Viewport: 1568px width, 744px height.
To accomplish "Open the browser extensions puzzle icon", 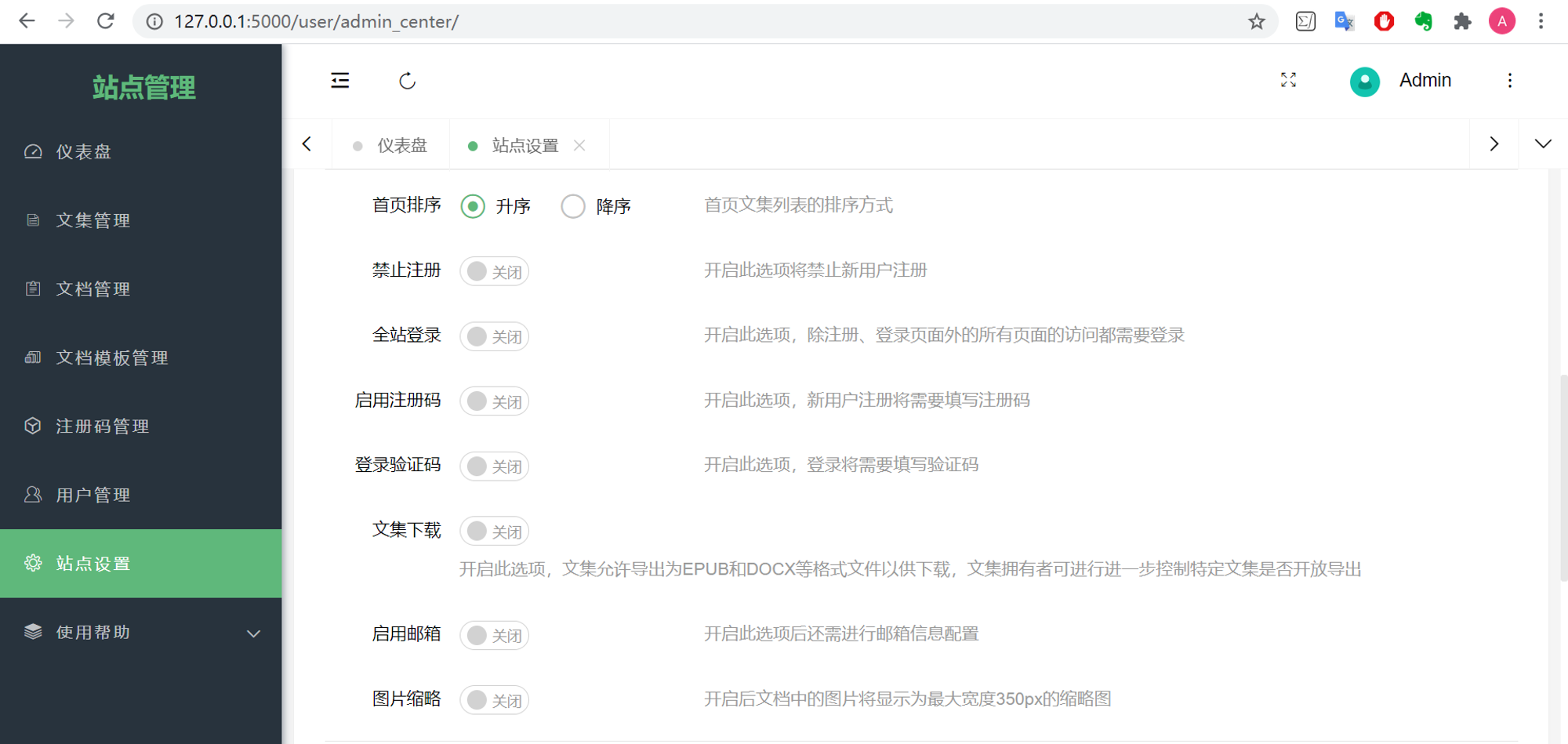I will [1462, 21].
